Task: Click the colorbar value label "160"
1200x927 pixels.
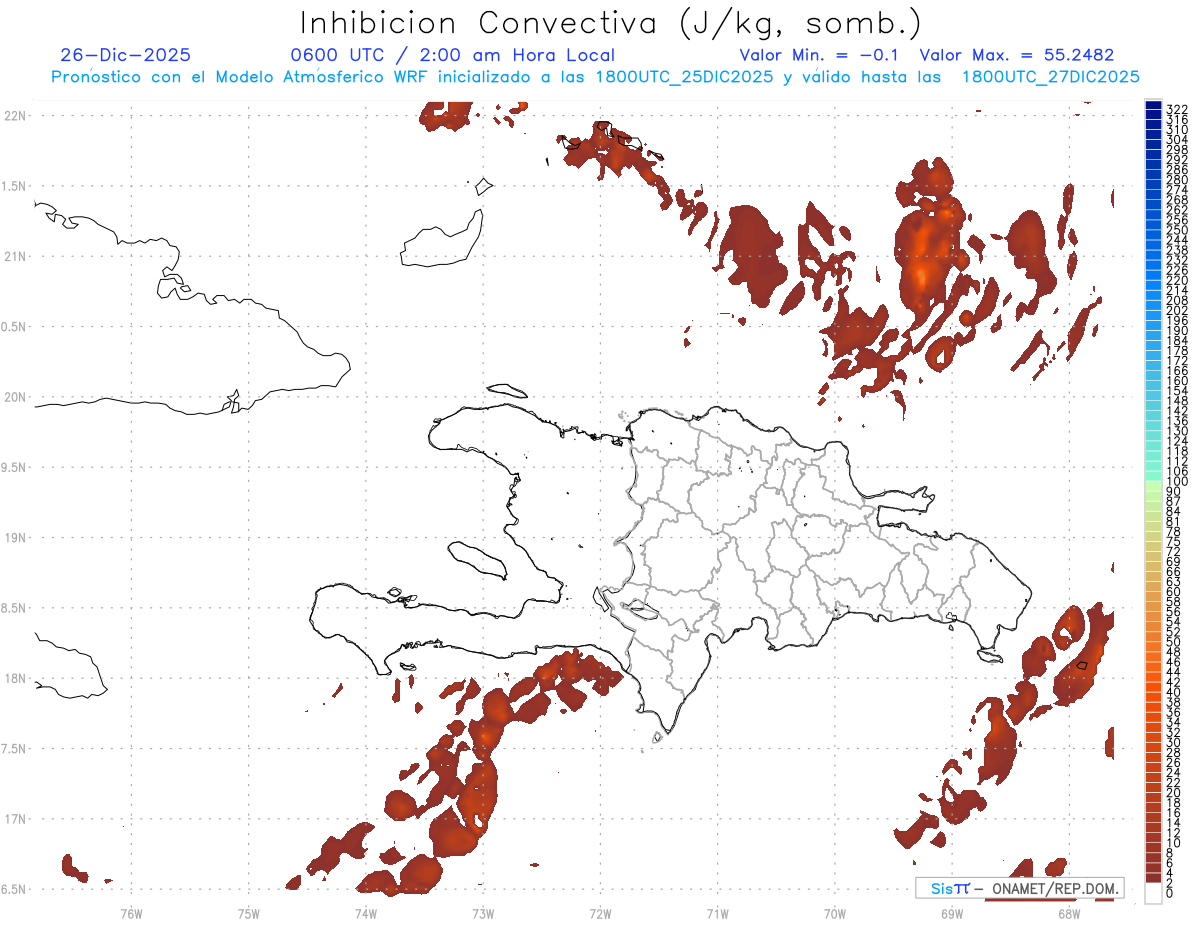Action: click(x=1177, y=381)
